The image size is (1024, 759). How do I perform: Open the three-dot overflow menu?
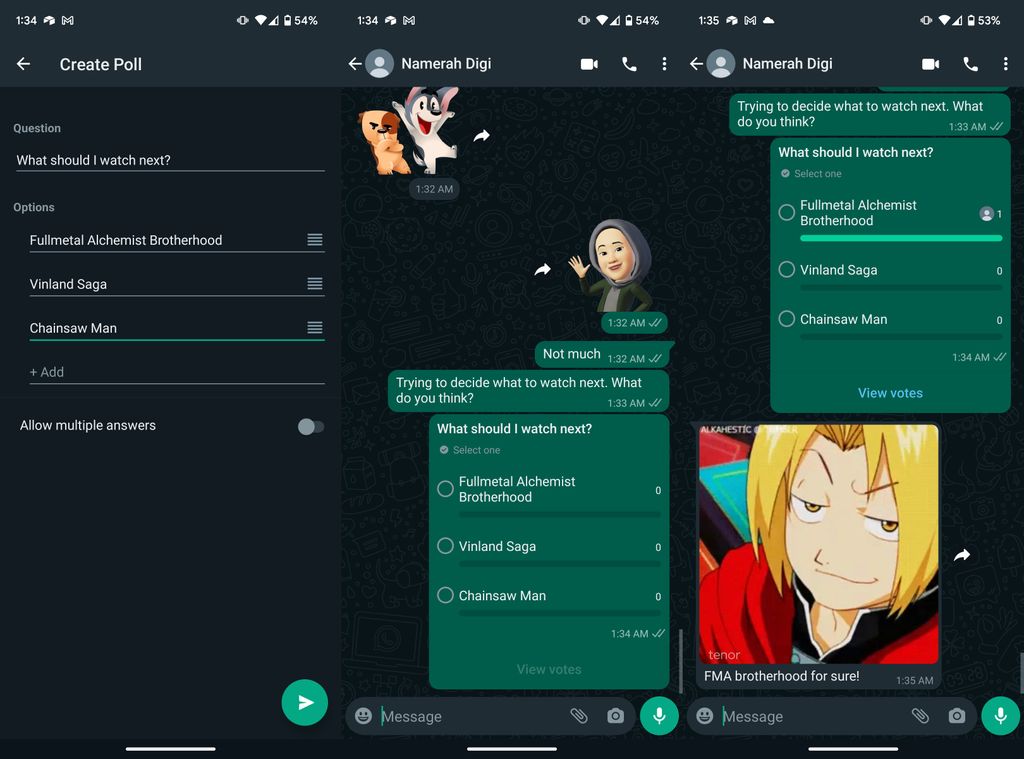(x=1006, y=63)
